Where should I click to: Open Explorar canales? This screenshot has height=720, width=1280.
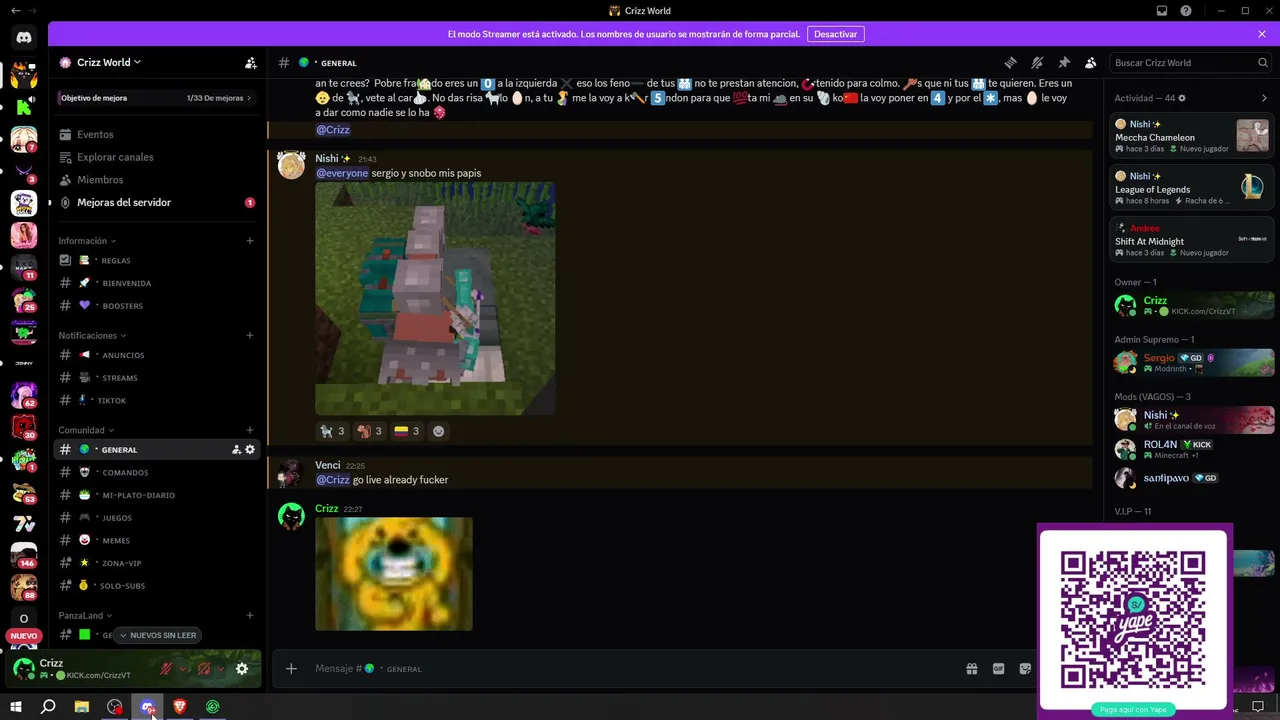point(157,157)
